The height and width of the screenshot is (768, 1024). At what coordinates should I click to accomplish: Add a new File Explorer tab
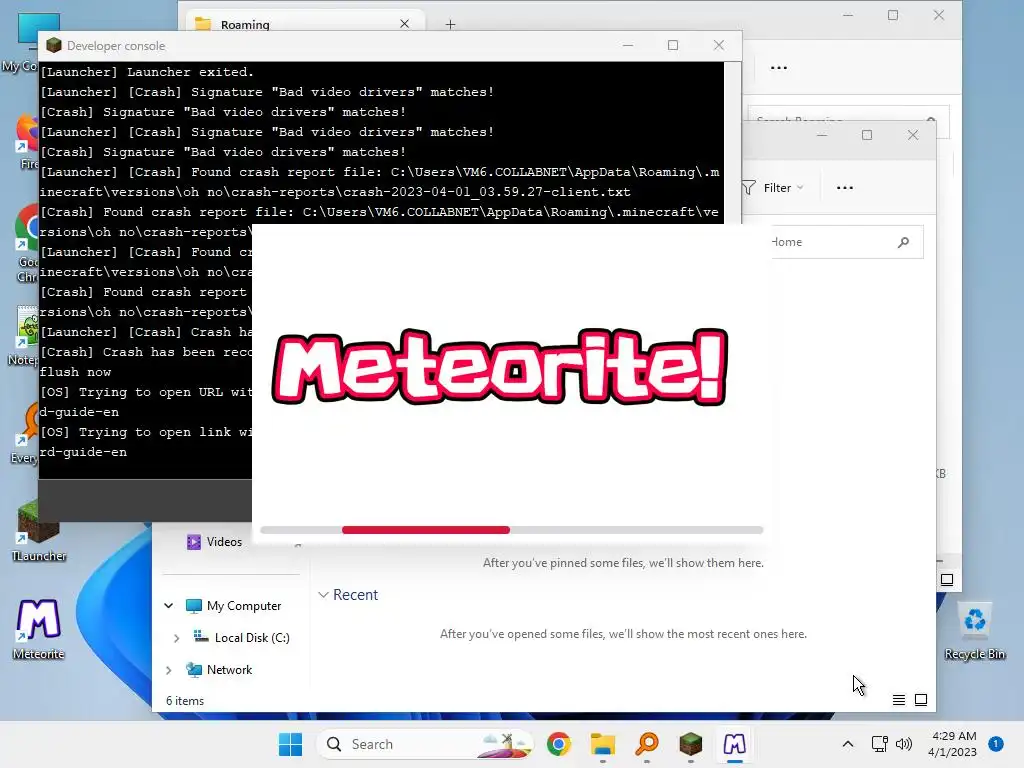point(450,25)
